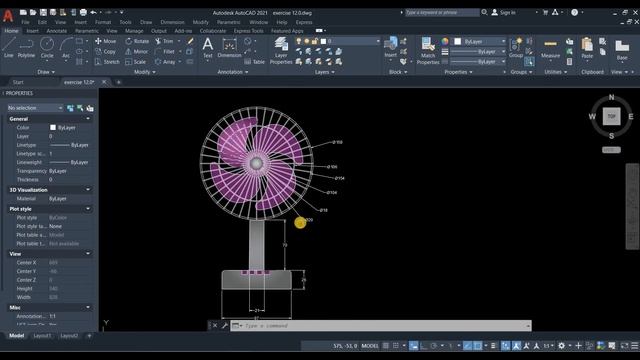Select the Line tool

coord(9,47)
